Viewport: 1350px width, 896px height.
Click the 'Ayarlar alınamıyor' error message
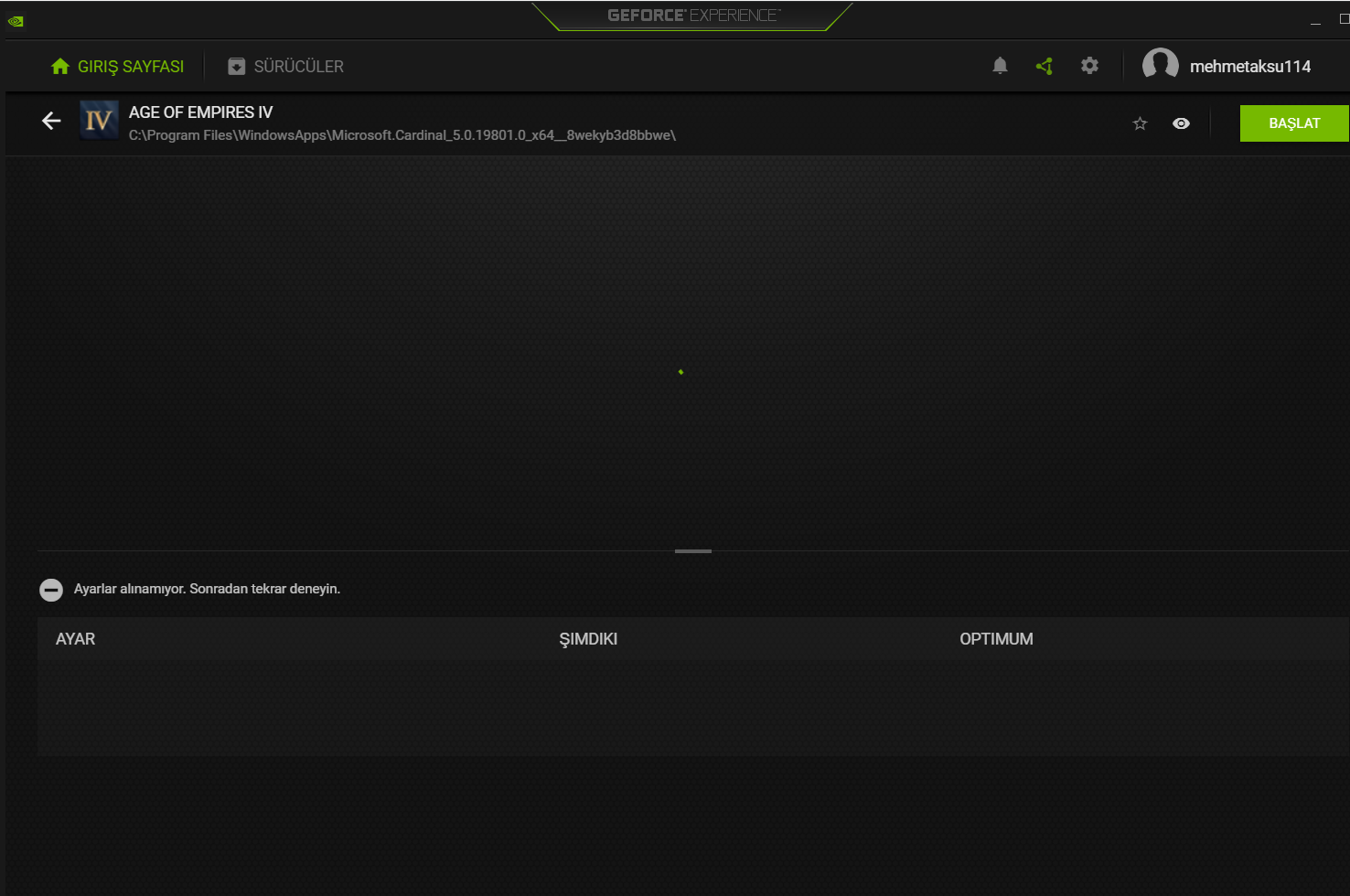point(207,589)
